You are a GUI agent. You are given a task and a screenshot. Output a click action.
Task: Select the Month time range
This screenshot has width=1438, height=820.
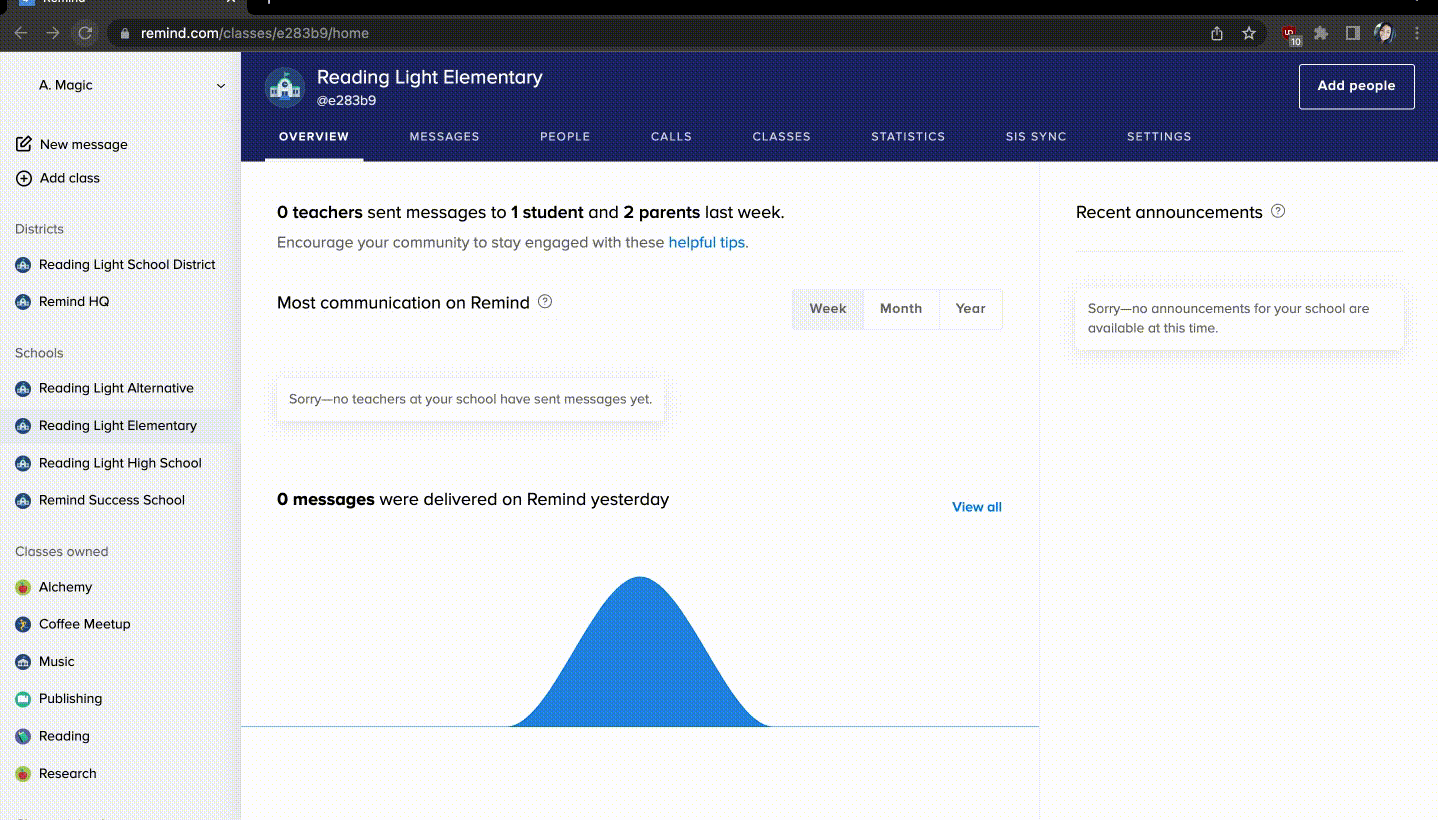tap(901, 309)
